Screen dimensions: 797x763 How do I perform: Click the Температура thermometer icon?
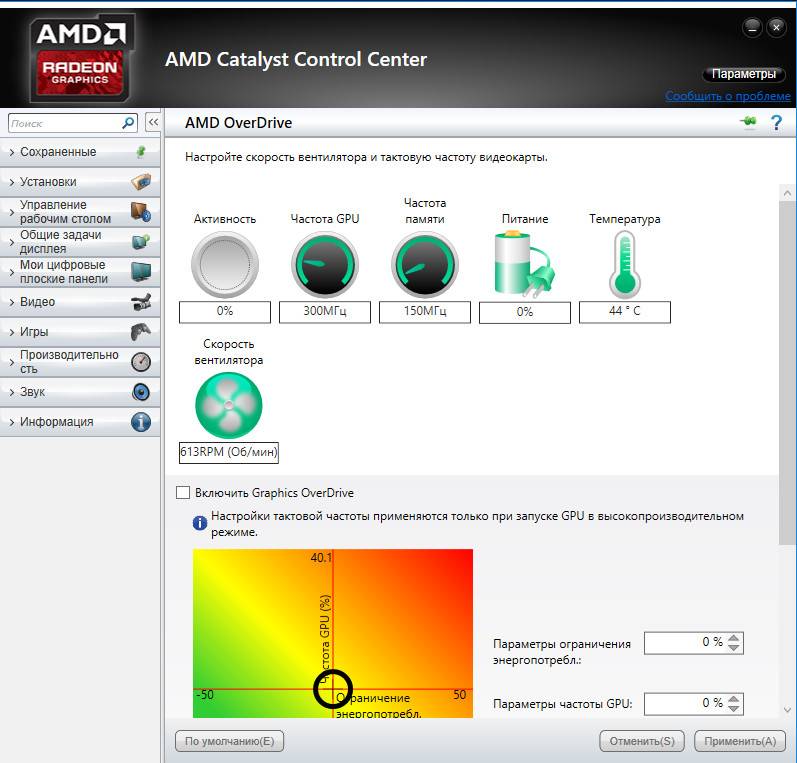coord(625,264)
